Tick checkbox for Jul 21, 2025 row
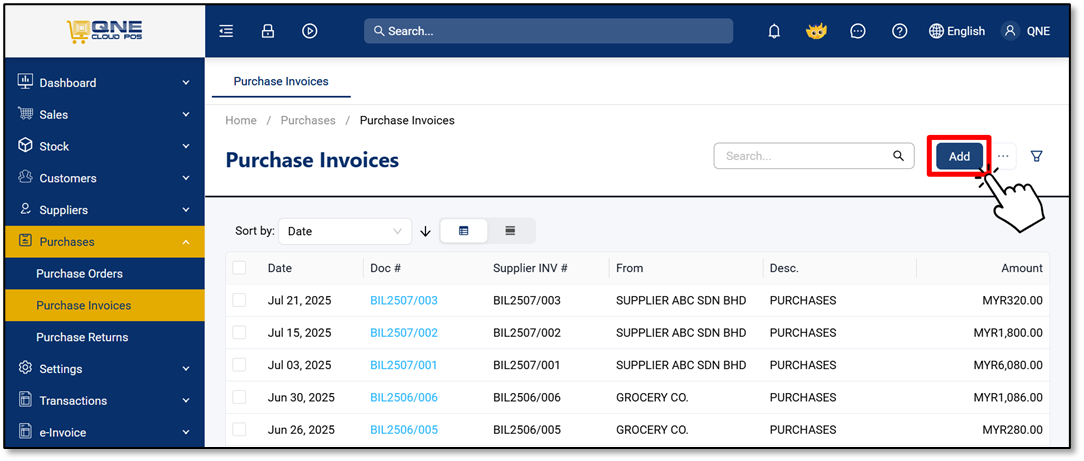The width and height of the screenshot is (1084, 461). point(239,300)
